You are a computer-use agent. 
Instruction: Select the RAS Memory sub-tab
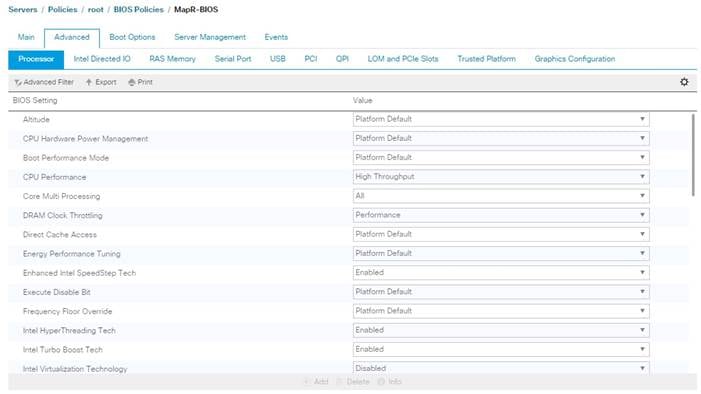(x=173, y=59)
